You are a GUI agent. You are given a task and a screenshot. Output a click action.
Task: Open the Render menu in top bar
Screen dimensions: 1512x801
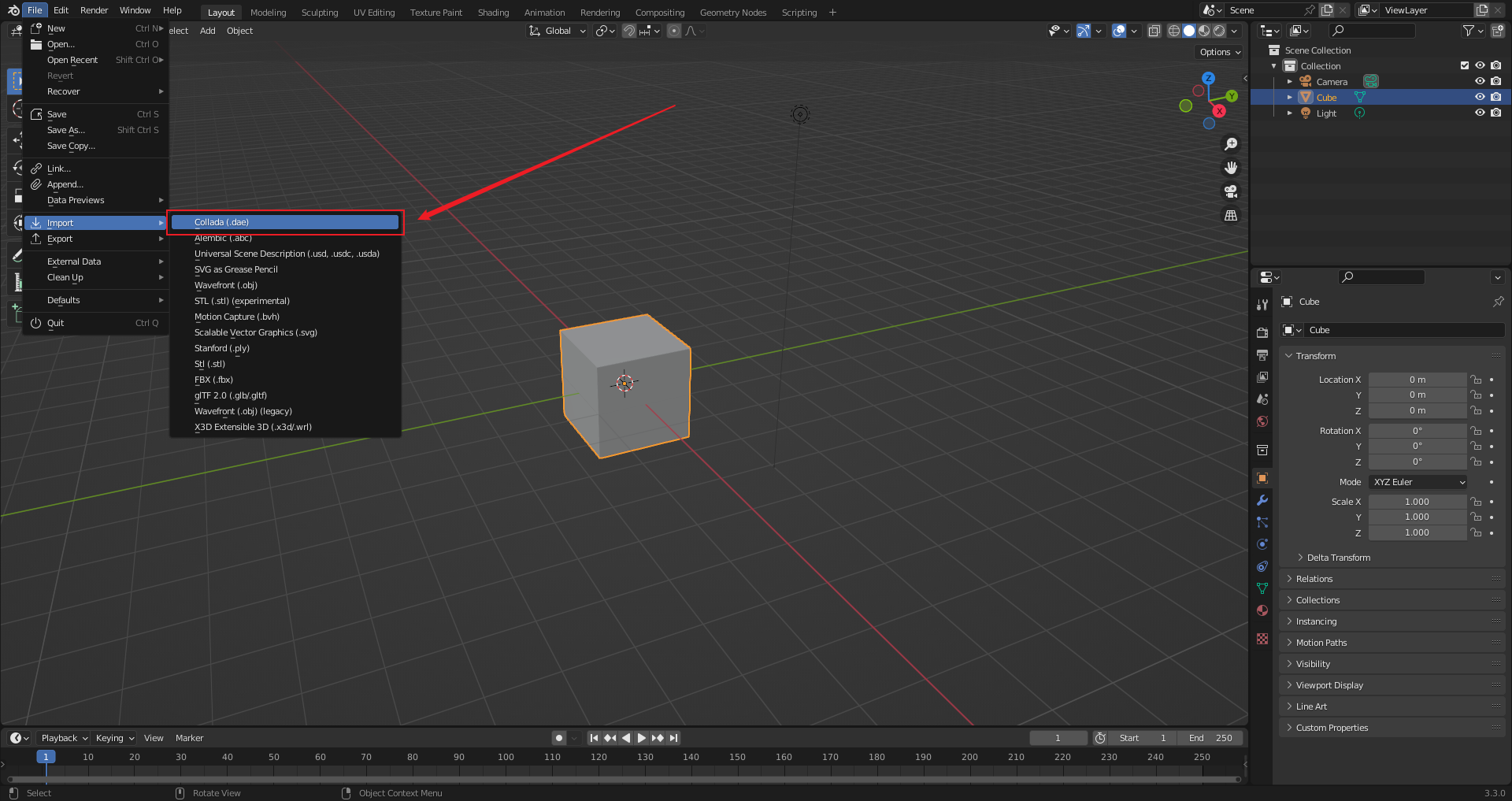tap(94, 10)
